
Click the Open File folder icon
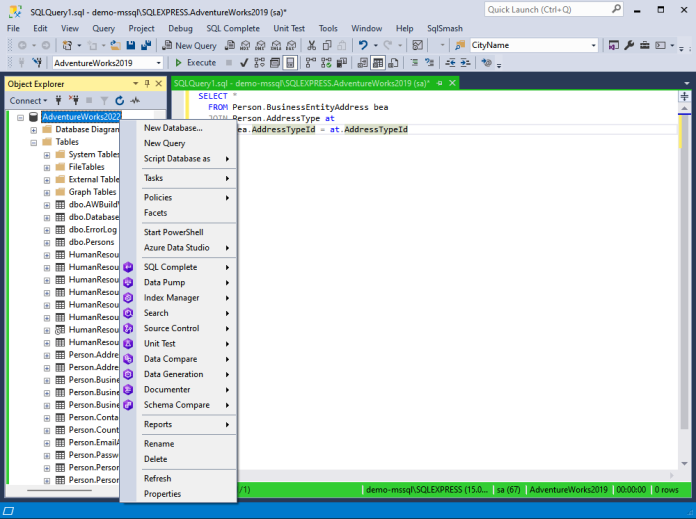click(115, 45)
